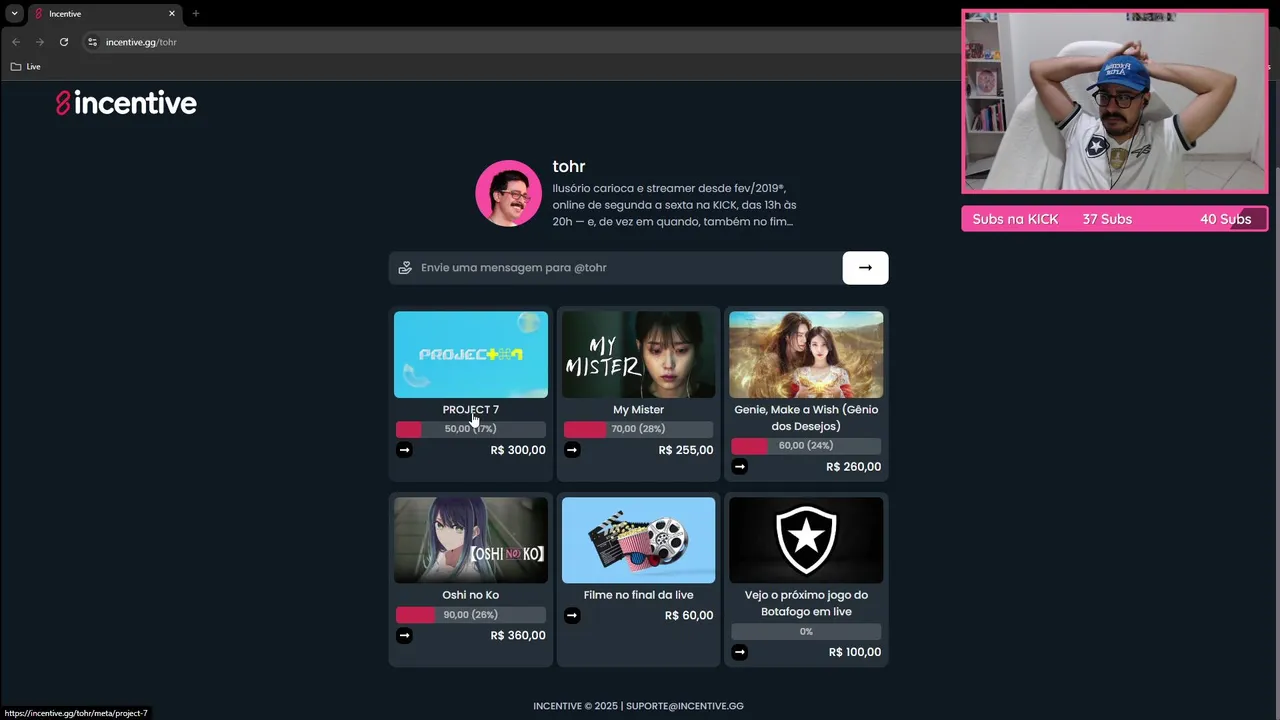Click the arrow icon under My Mister

572,450
